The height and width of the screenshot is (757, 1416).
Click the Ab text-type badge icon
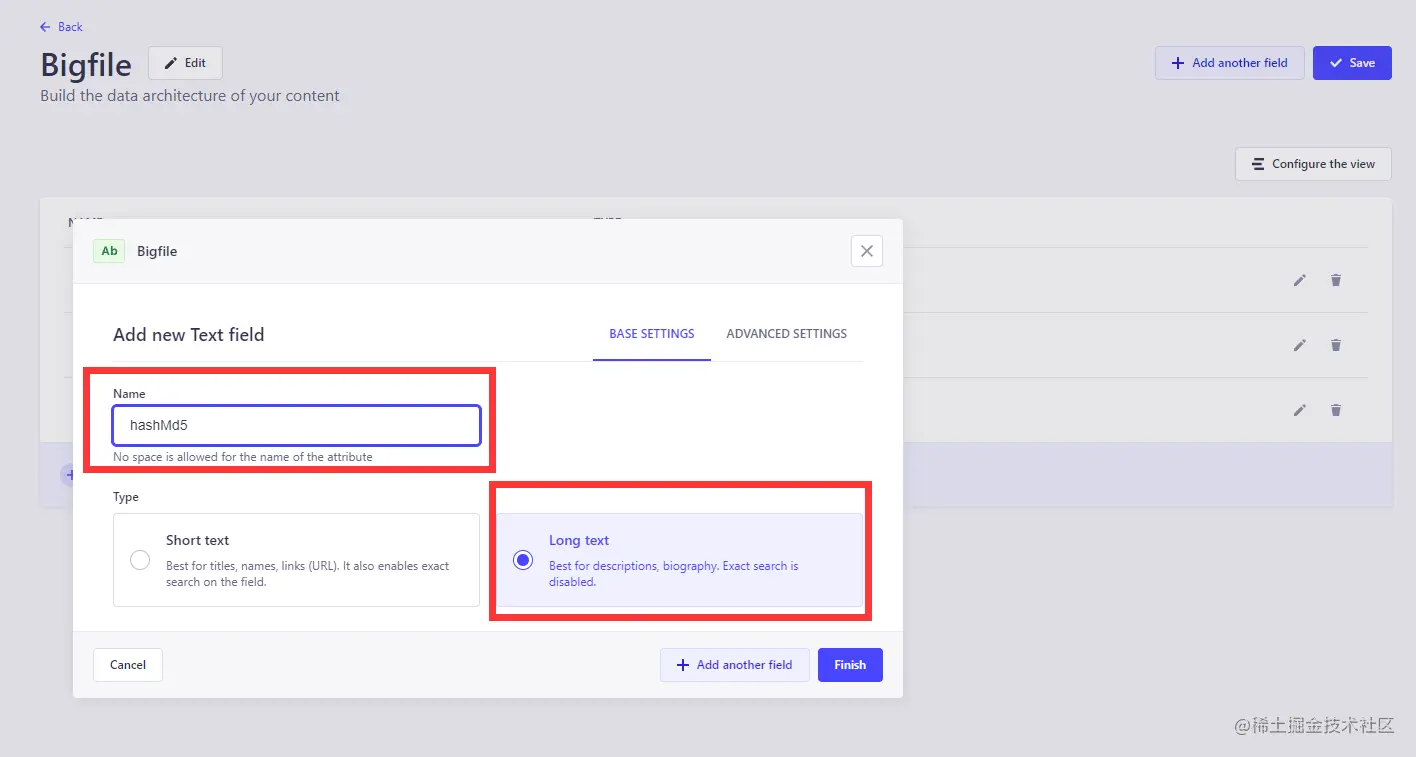pyautogui.click(x=110, y=251)
